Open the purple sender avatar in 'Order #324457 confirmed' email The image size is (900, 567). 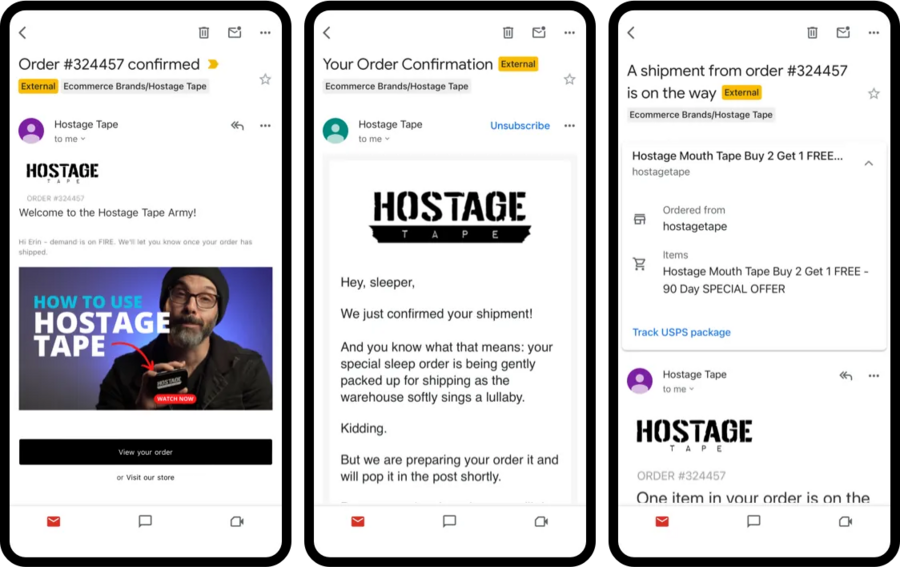click(x=32, y=131)
